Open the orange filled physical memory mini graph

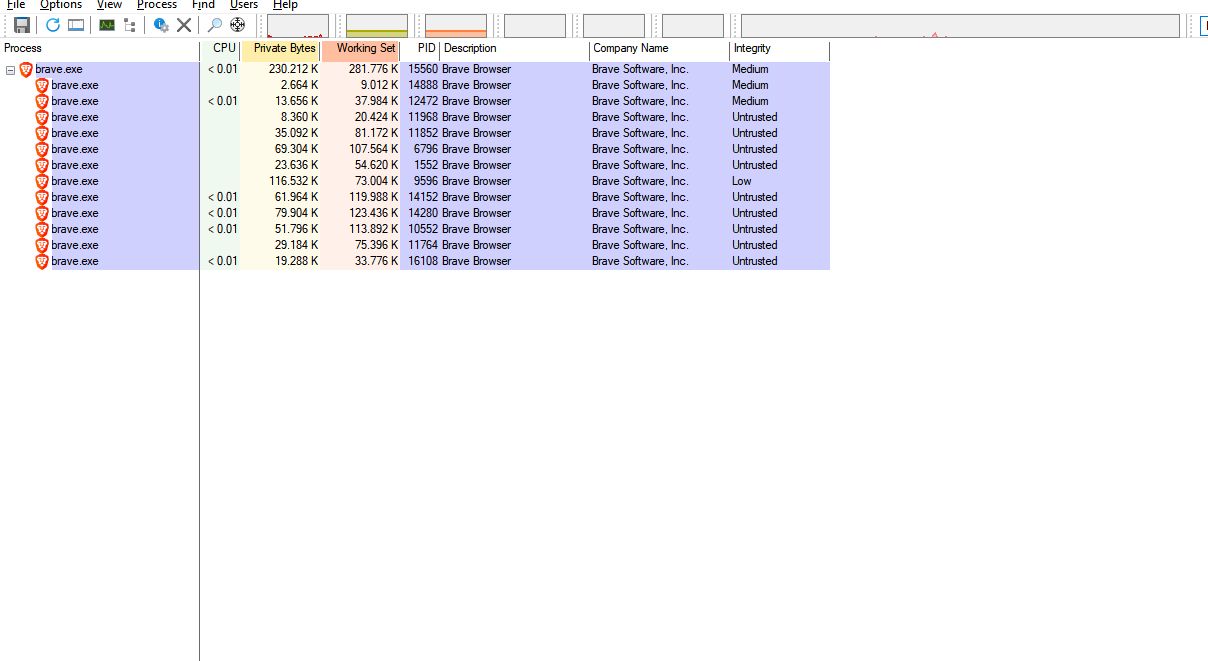pos(456,26)
